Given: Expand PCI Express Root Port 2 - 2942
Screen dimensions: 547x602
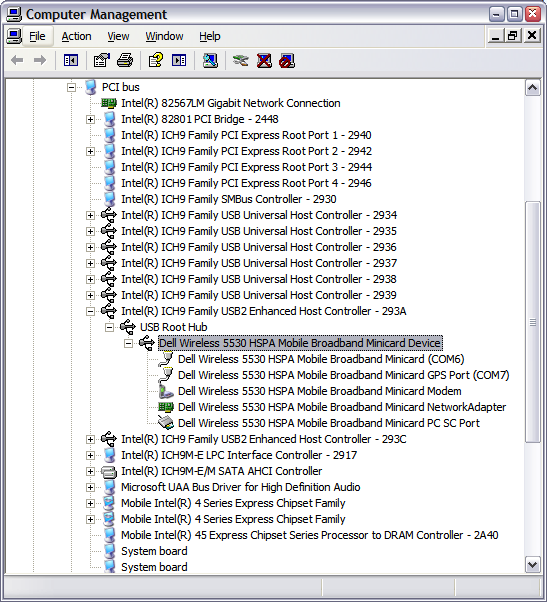Looking at the screenshot, I should [x=90, y=151].
